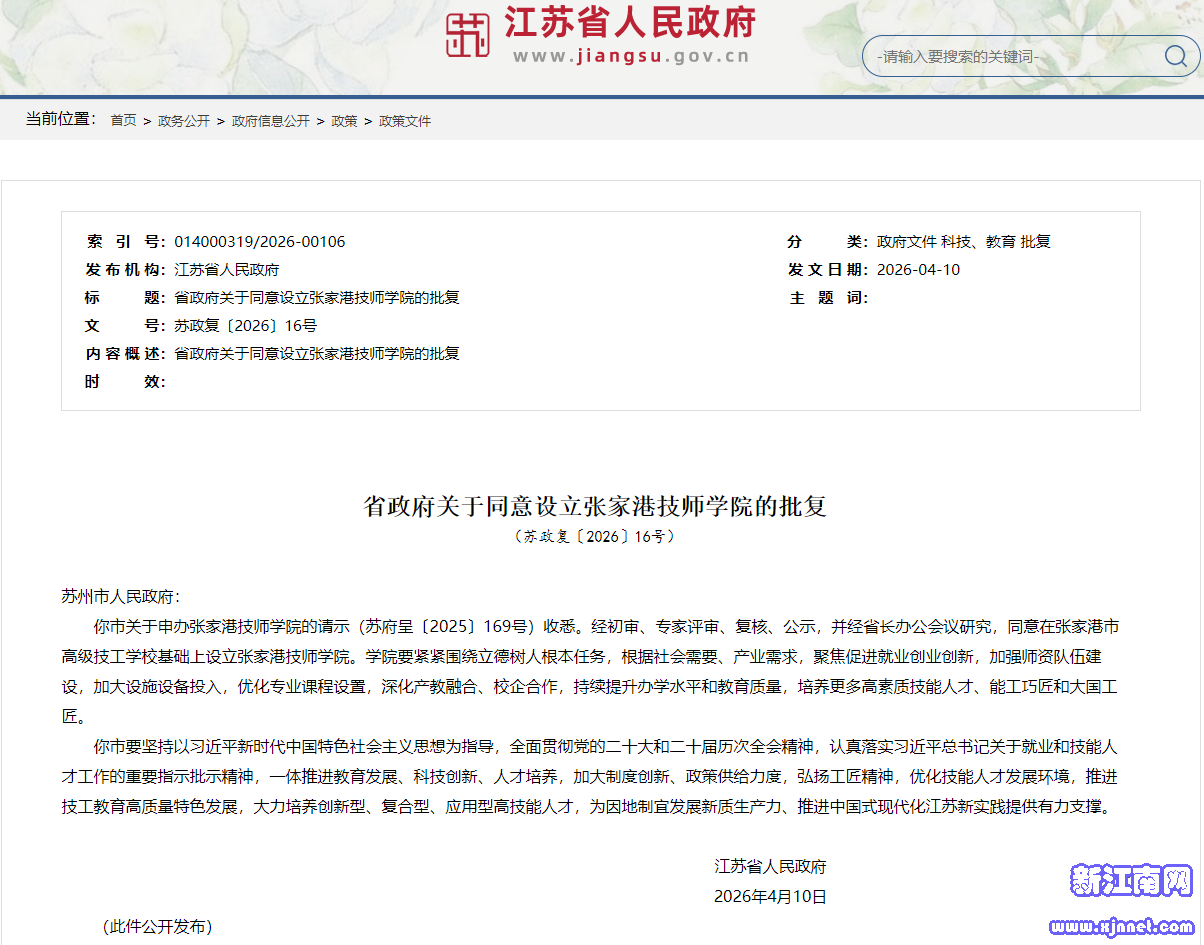Click the 江苏省人民政府 header site title
Screen dimensions: 1204x945
pyautogui.click(x=629, y=23)
